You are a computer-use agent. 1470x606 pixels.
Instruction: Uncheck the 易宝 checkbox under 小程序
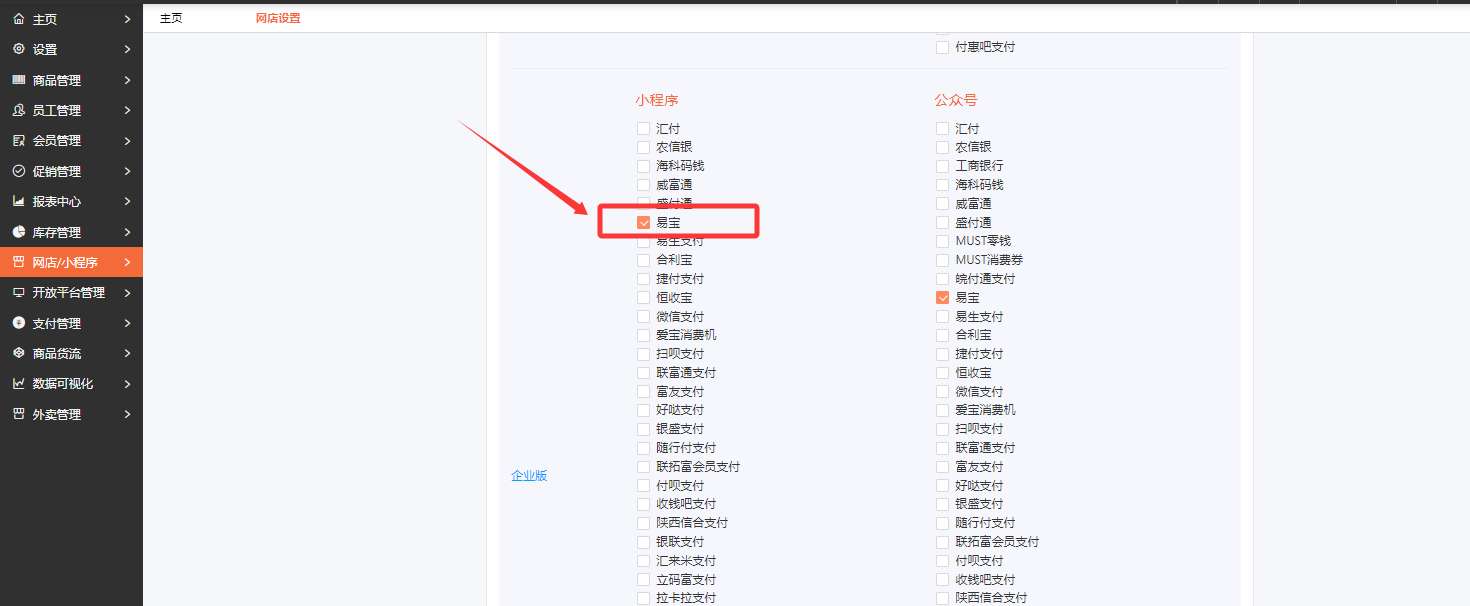tap(643, 222)
